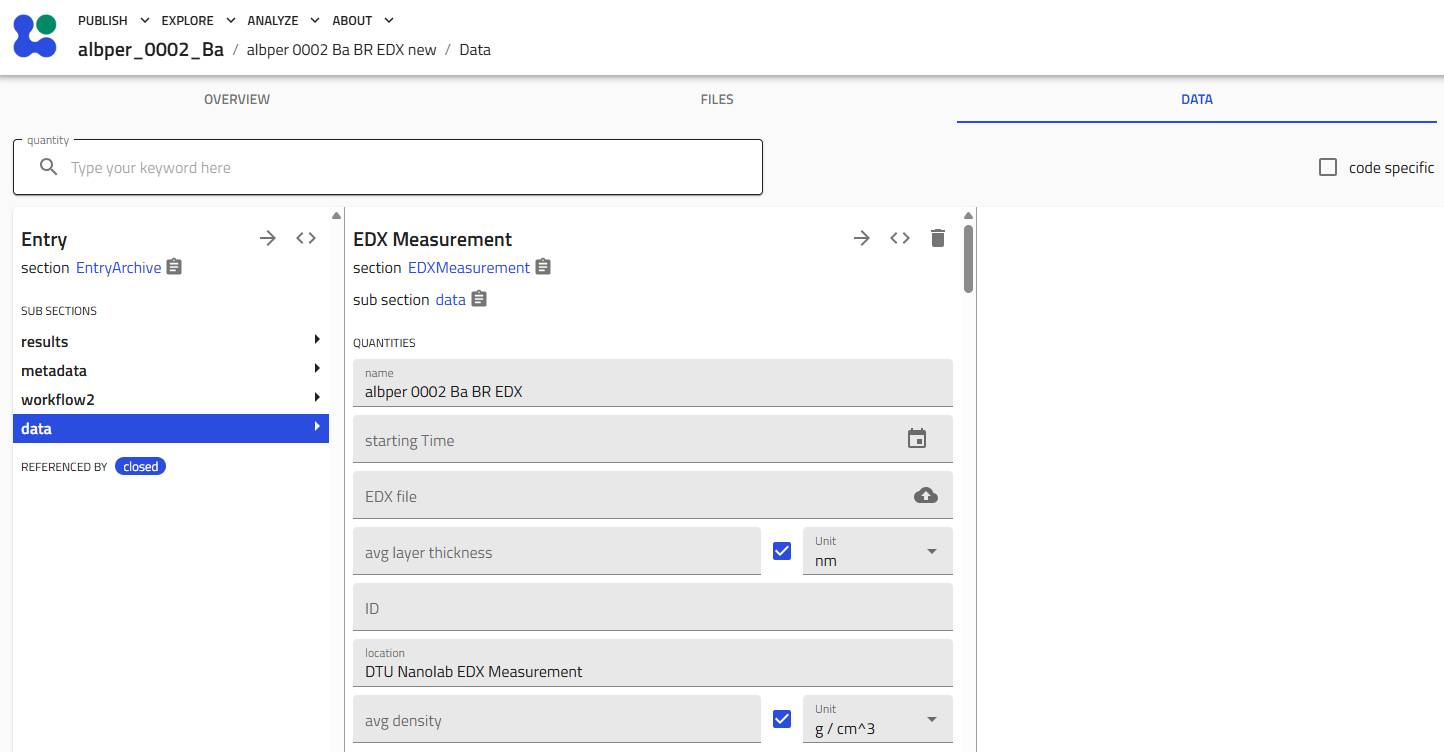This screenshot has height=752, width=1444.
Task: Open the Unit dropdown showing nm
Action: (931, 550)
